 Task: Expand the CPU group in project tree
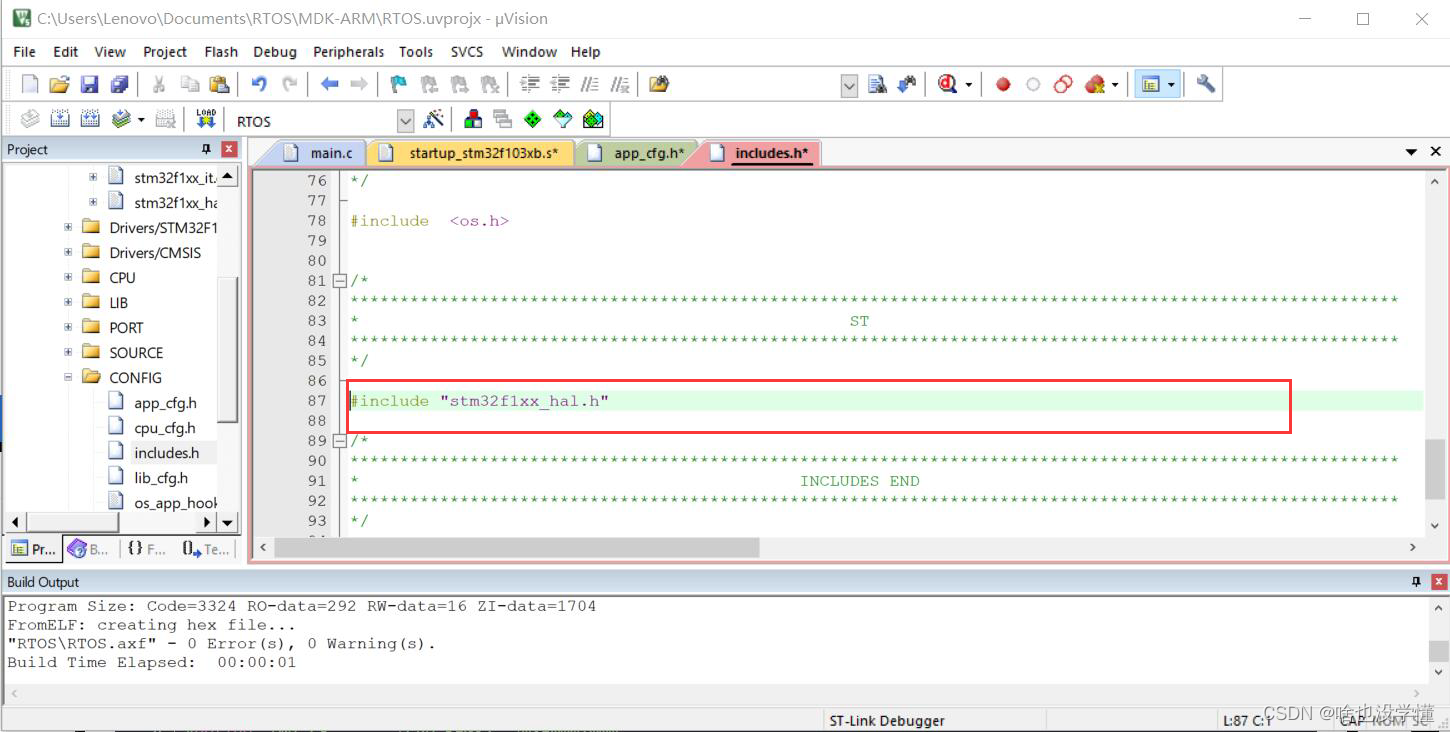(68, 277)
